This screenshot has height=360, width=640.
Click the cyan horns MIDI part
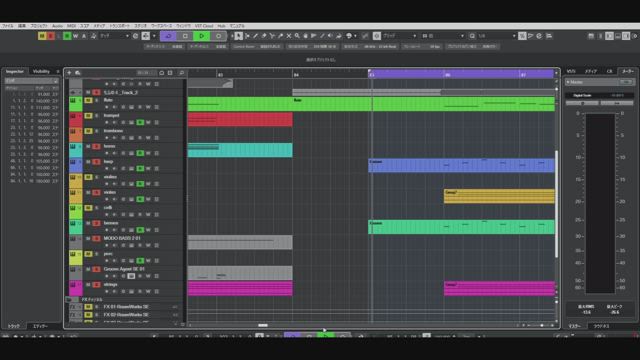click(x=240, y=150)
